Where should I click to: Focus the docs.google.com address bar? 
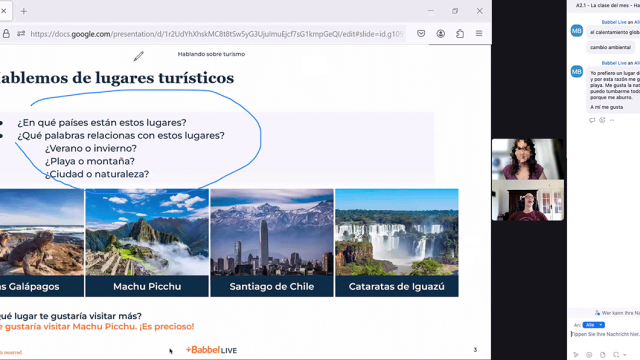[216, 34]
